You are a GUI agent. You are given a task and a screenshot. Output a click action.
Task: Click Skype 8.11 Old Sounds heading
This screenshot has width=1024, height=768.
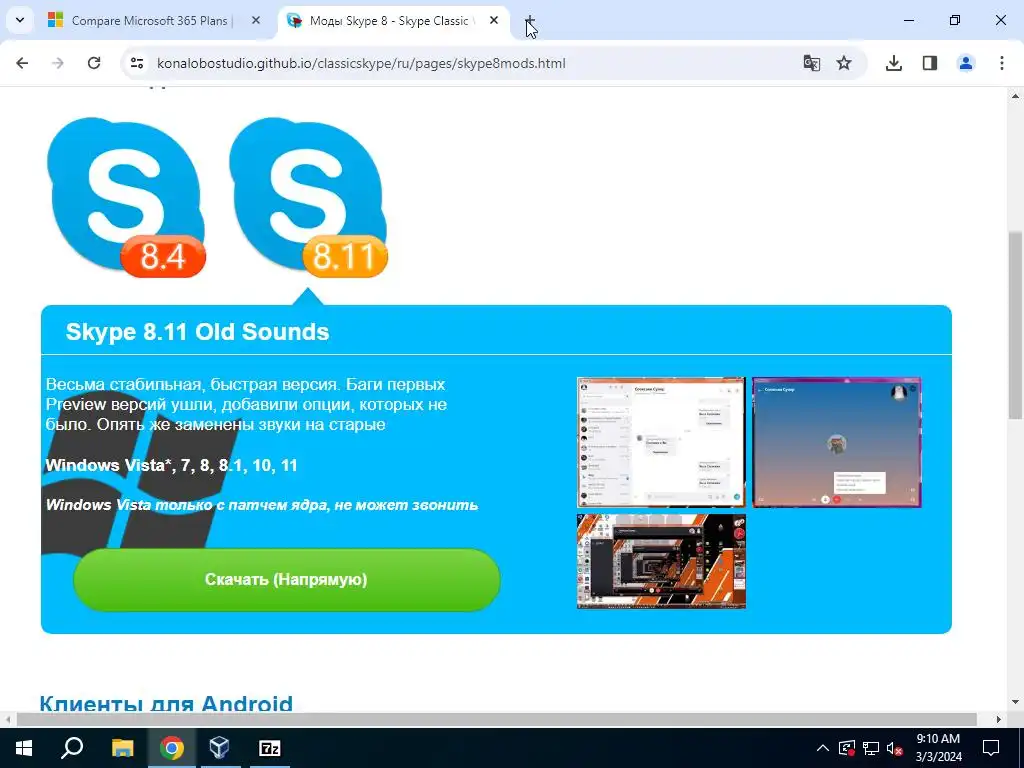[x=197, y=332]
